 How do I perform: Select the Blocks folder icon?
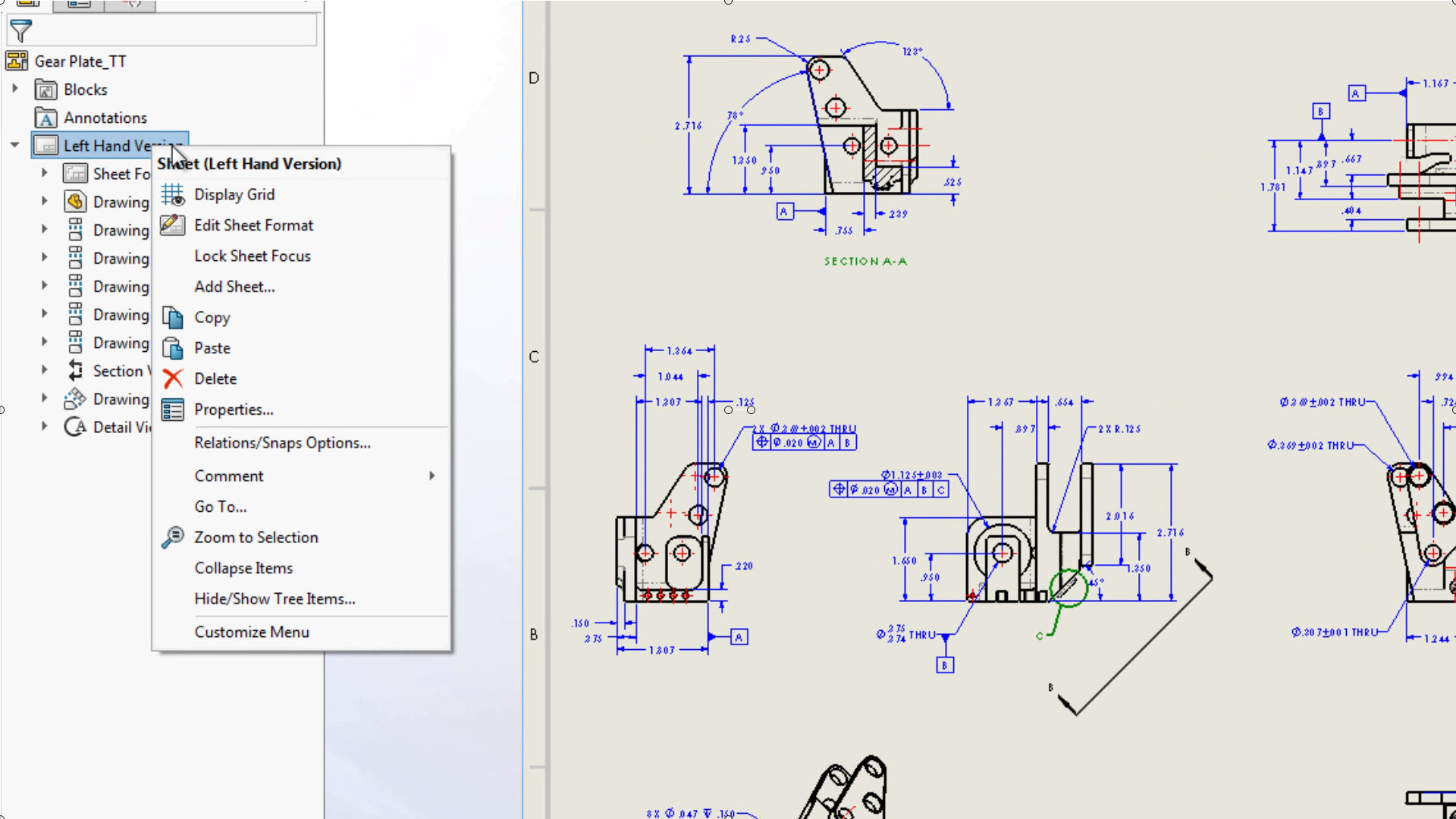(x=45, y=89)
